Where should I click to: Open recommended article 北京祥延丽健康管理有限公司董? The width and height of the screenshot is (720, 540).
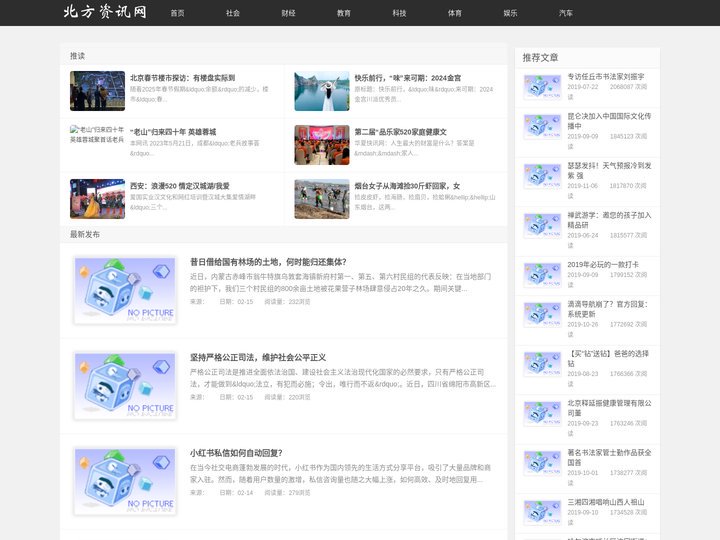coord(609,408)
